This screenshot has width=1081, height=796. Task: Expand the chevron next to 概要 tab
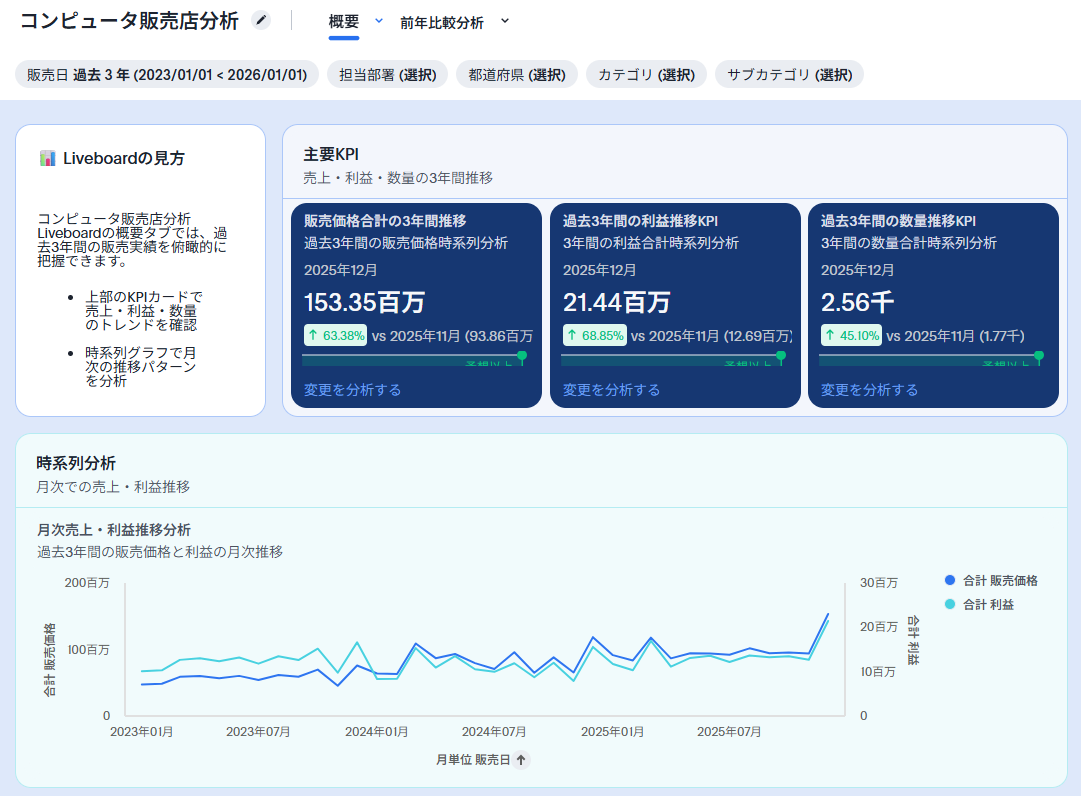(x=378, y=21)
